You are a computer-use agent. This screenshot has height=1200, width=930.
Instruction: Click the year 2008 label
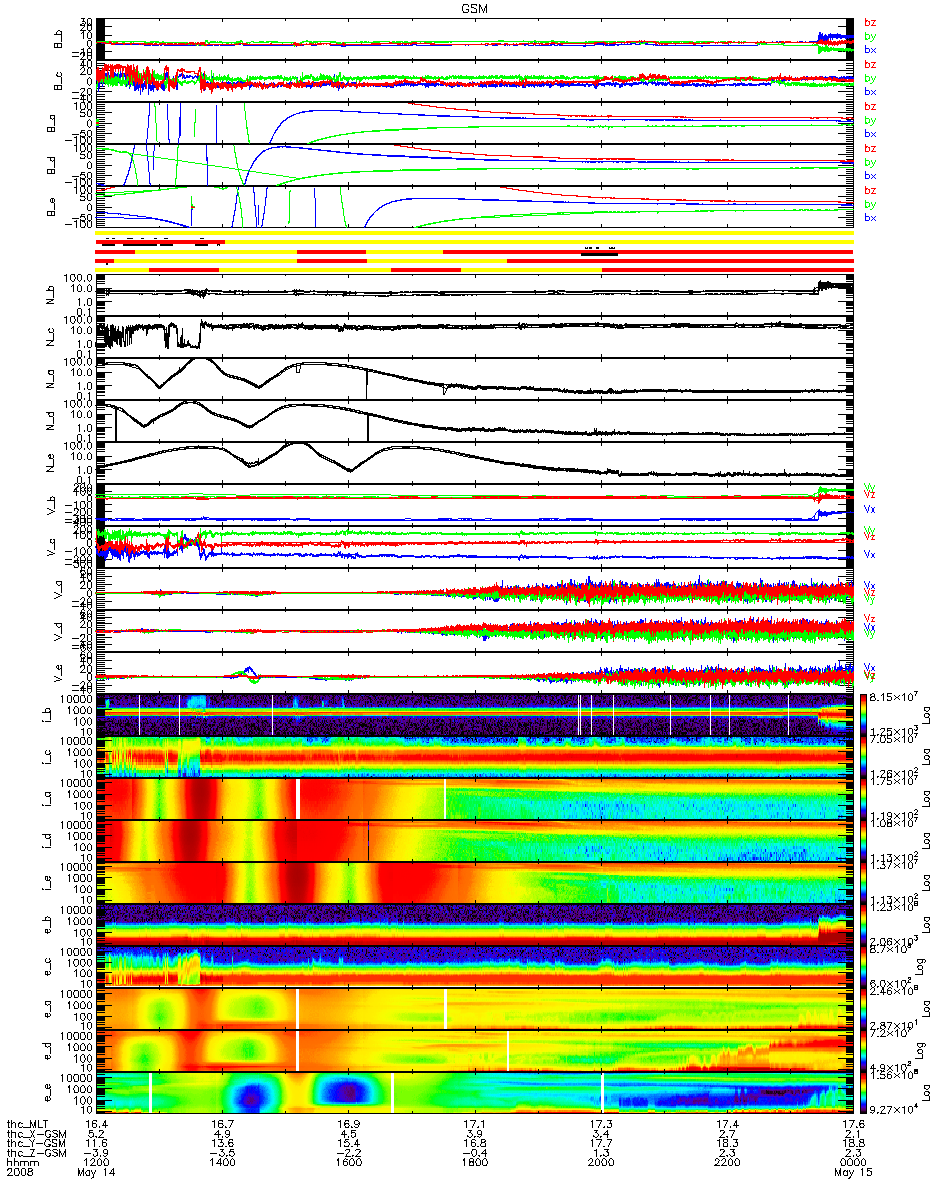coord(20,1174)
